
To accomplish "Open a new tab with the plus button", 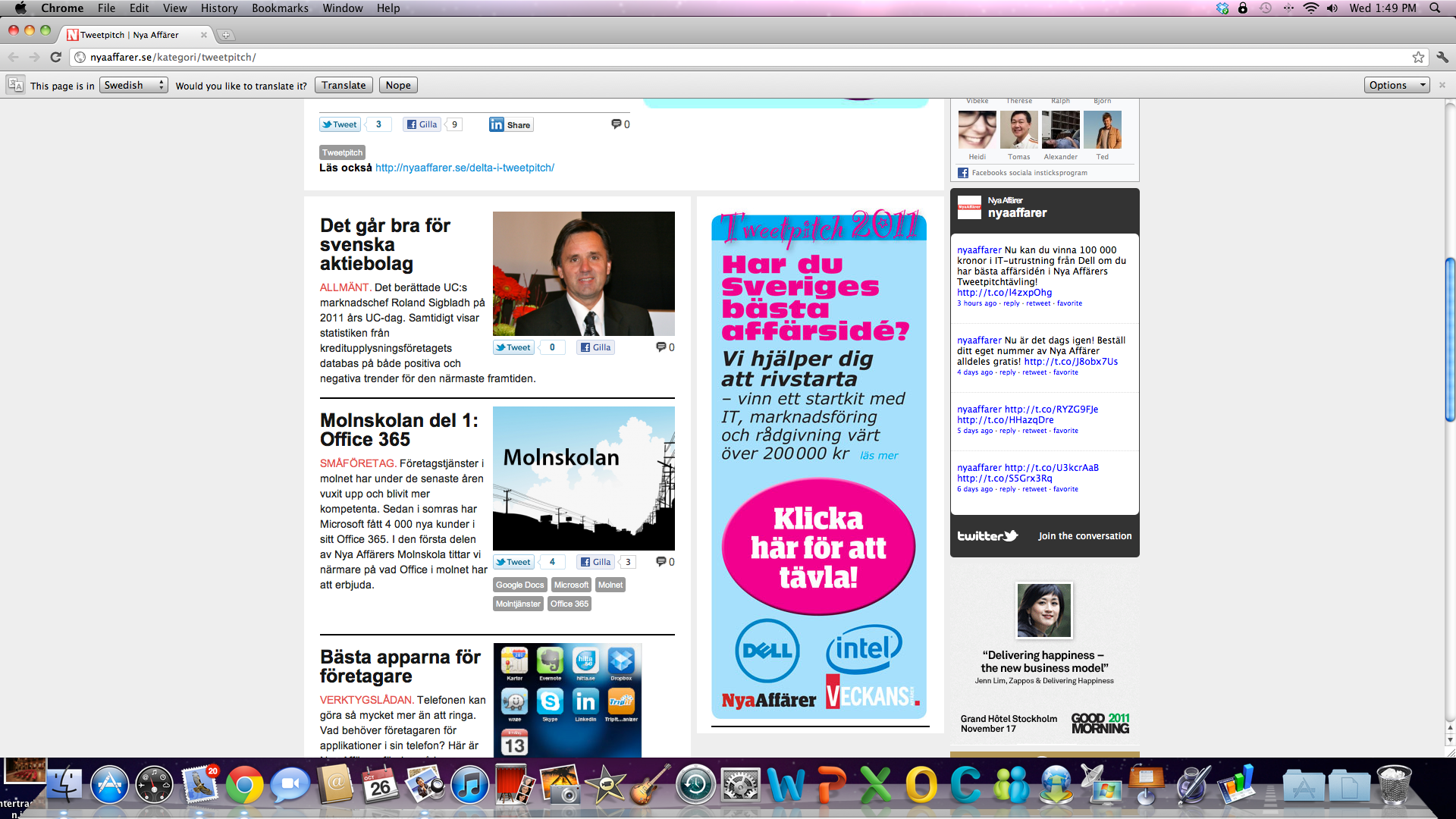I will 226,35.
